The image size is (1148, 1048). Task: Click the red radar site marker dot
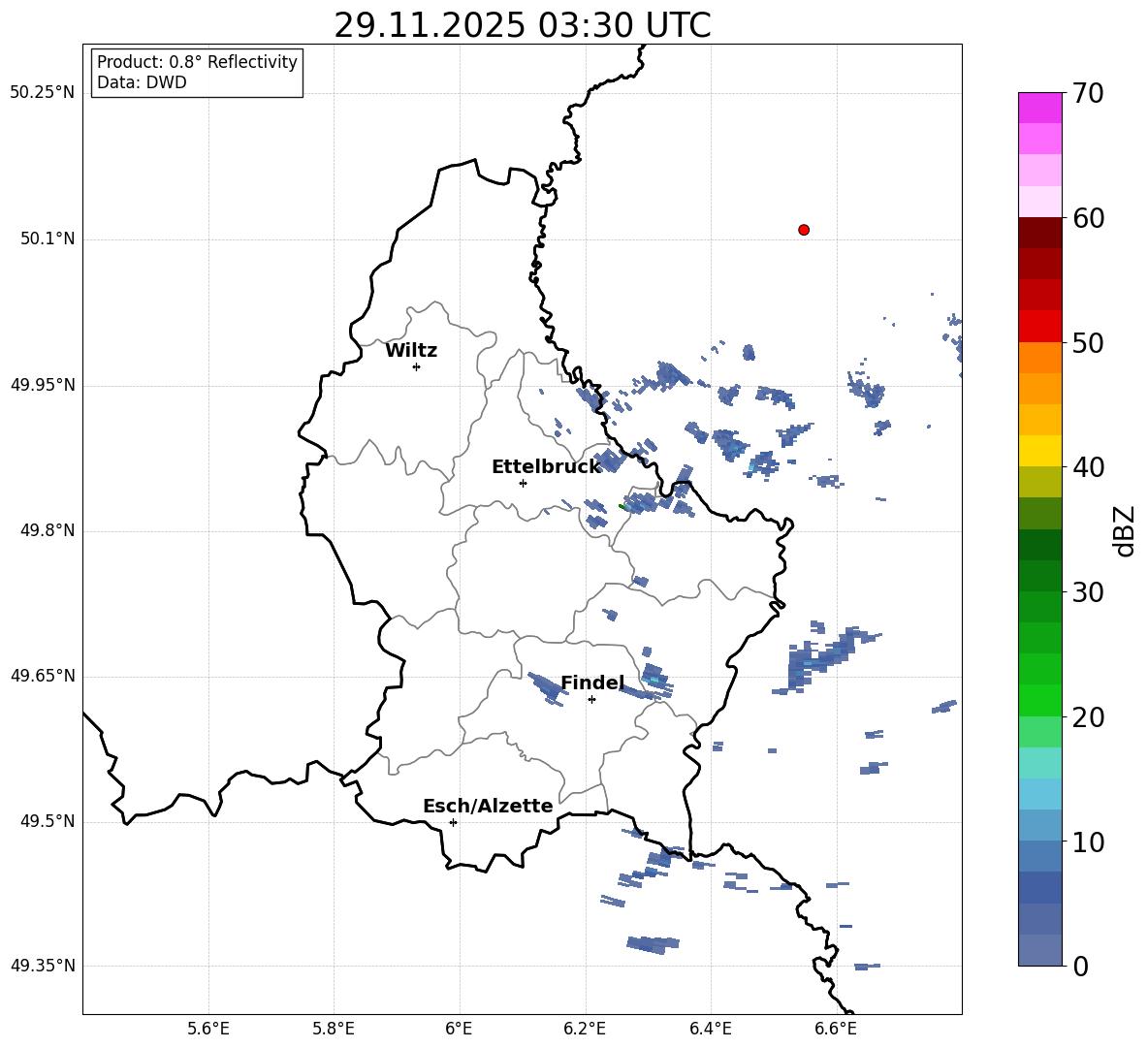pyautogui.click(x=803, y=230)
